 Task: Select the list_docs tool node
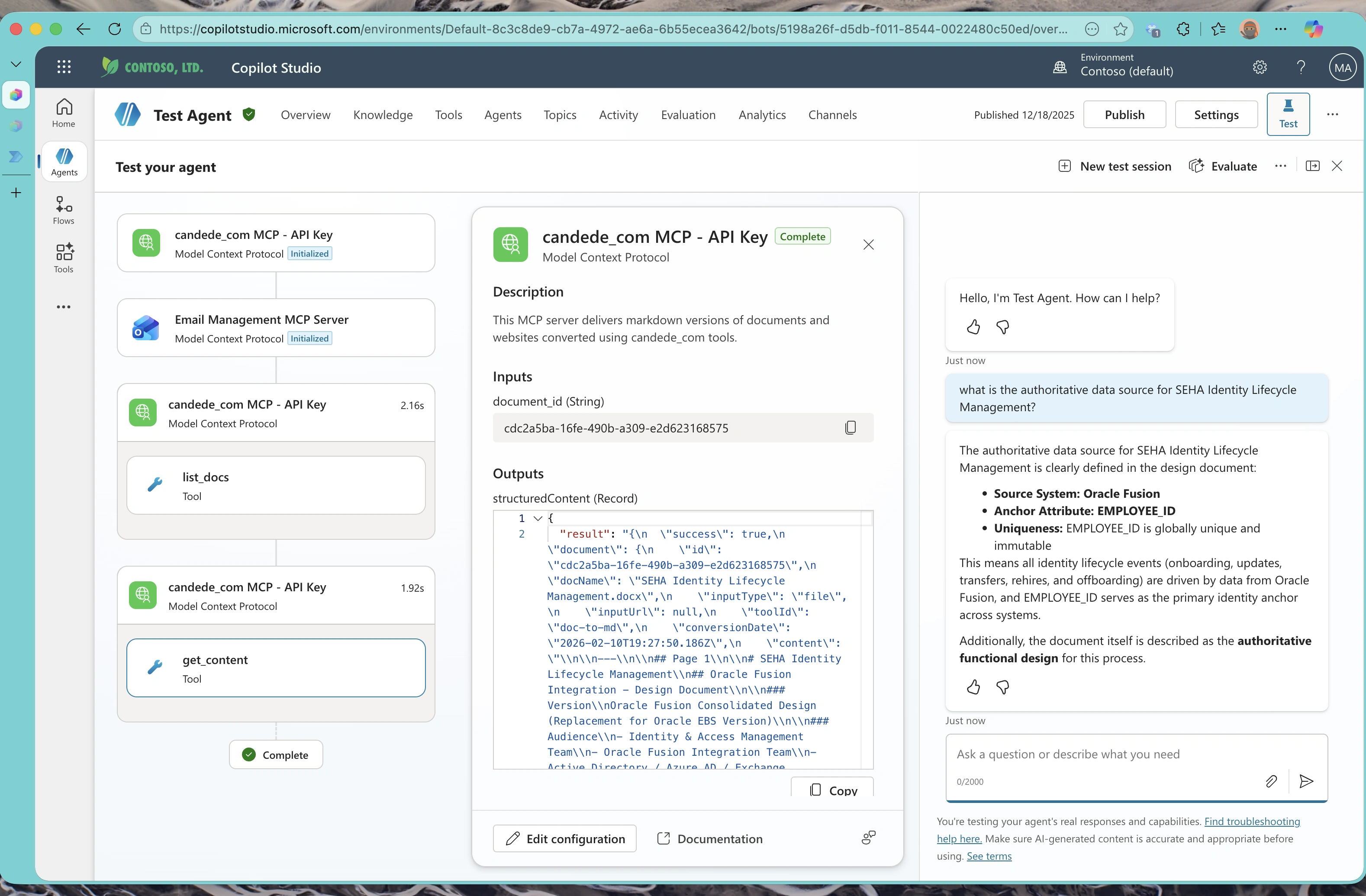(x=276, y=486)
